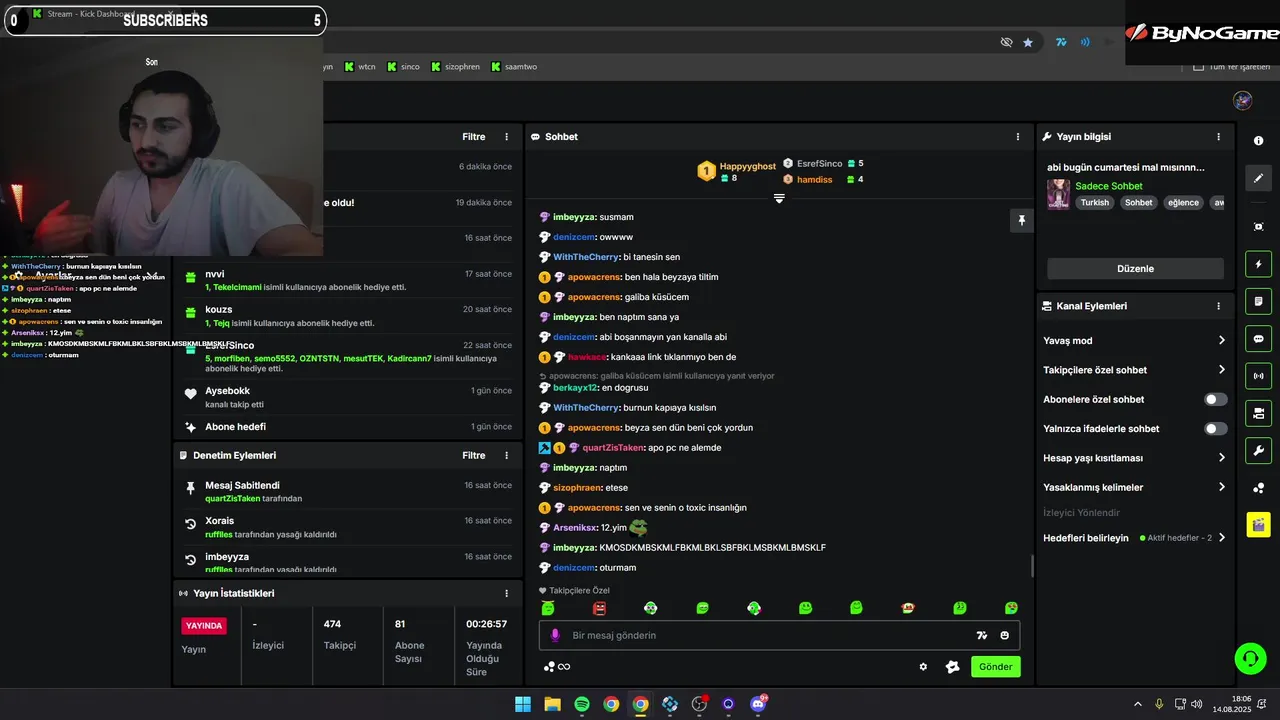This screenshot has width=1280, height=720.
Task: Collapse the leaderboard arrow below Happyyghost
Action: (779, 198)
